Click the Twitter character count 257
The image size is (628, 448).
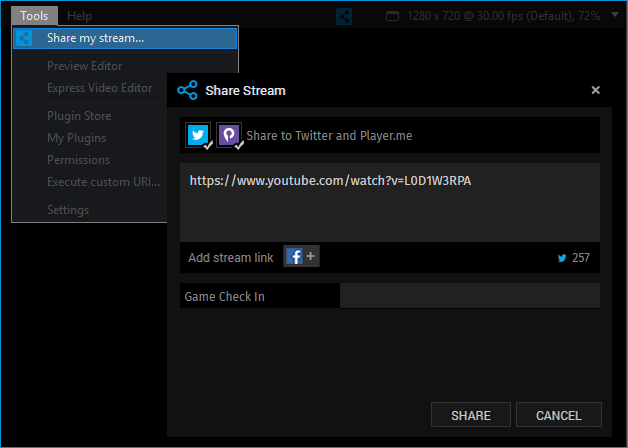click(581, 257)
